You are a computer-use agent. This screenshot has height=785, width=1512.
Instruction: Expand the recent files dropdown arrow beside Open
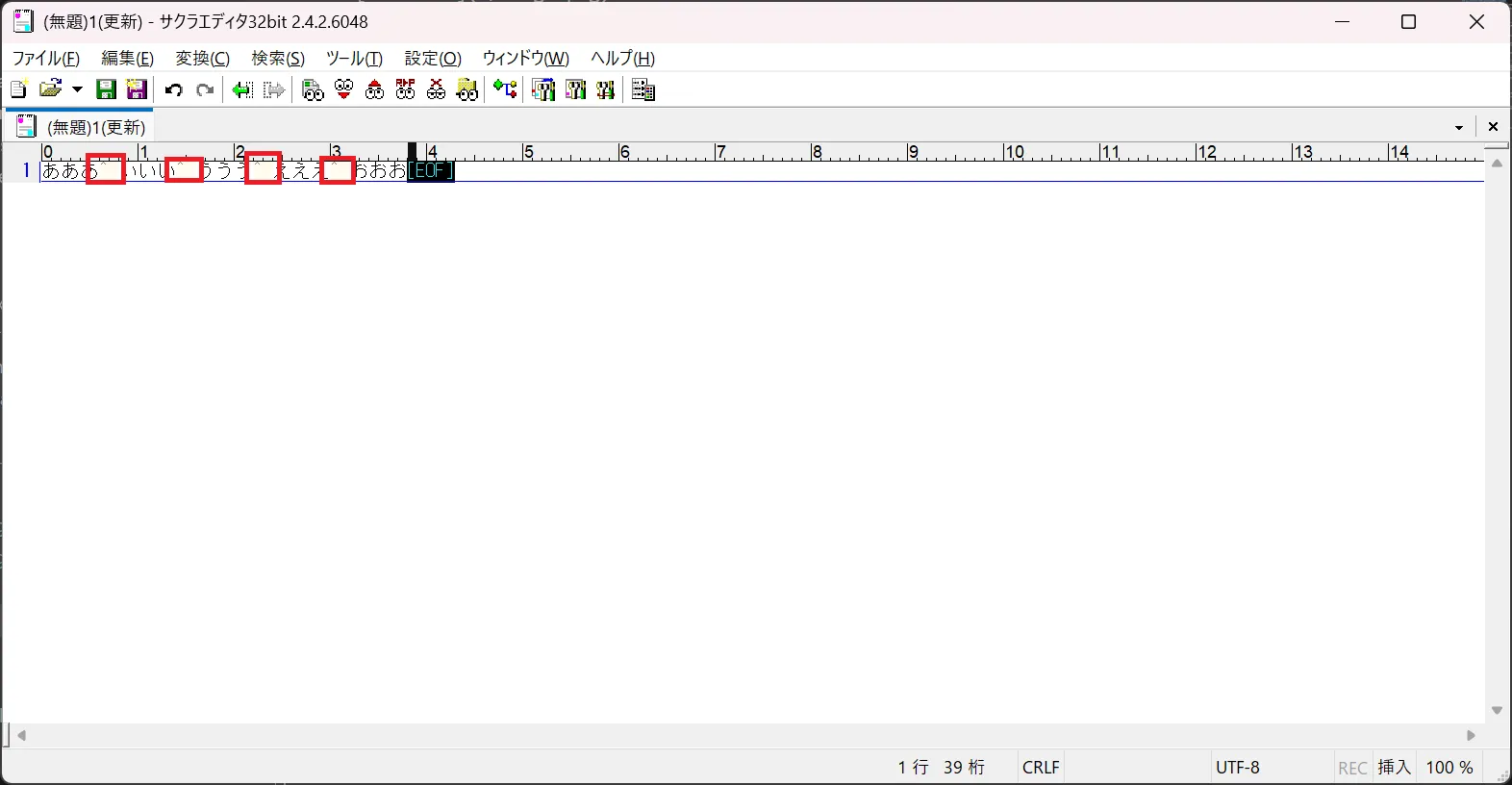77,89
